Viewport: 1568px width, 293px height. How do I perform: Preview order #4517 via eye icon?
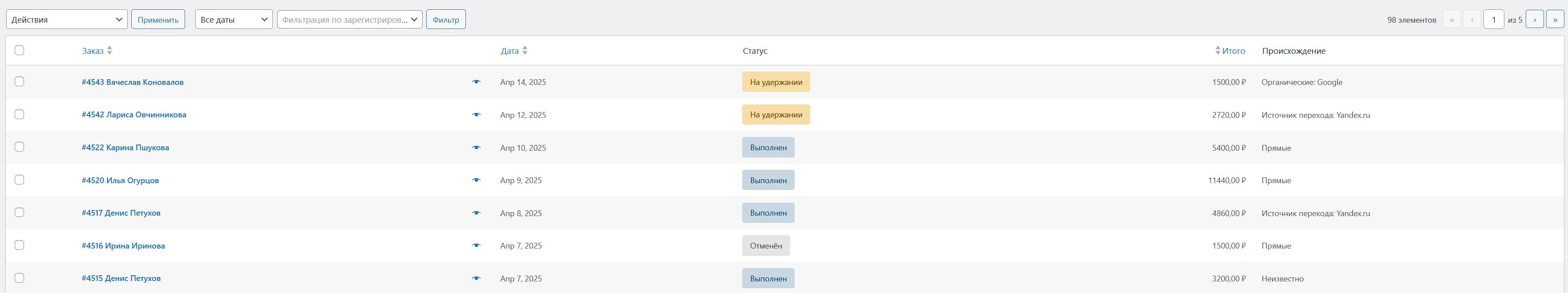click(476, 213)
